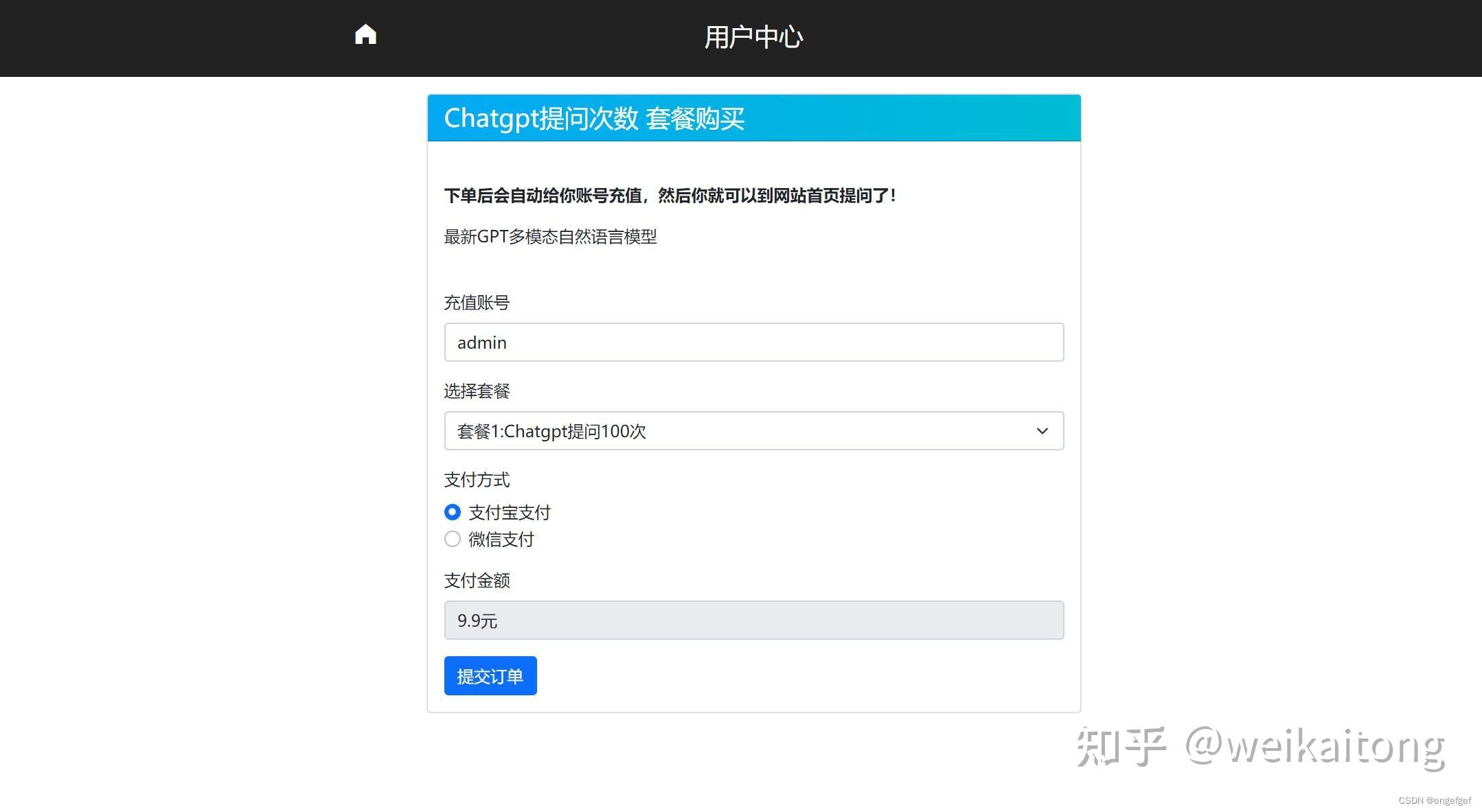
Task: Click the 支付方式 section label
Action: click(x=477, y=480)
